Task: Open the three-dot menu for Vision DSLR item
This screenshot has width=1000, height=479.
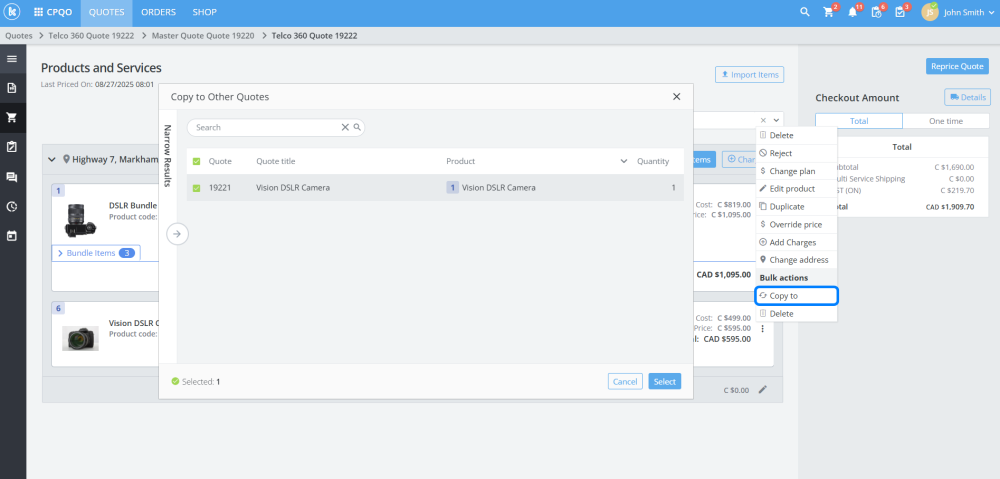Action: pos(762,328)
